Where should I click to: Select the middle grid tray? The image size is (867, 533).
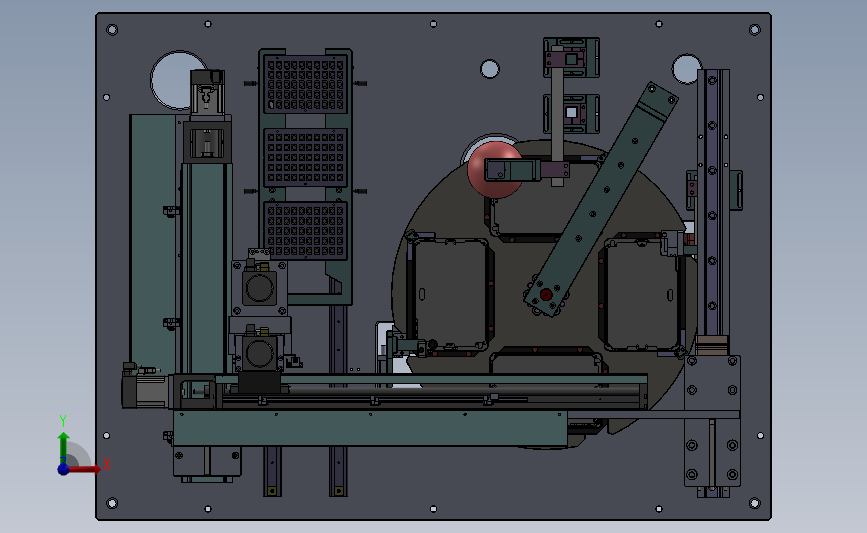[306, 158]
